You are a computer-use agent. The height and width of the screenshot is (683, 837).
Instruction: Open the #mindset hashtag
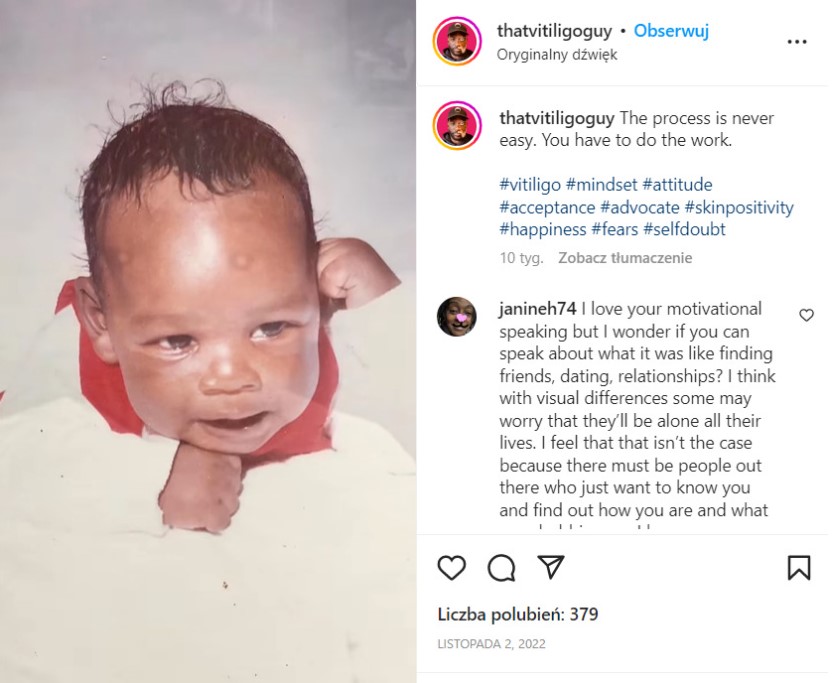[602, 185]
